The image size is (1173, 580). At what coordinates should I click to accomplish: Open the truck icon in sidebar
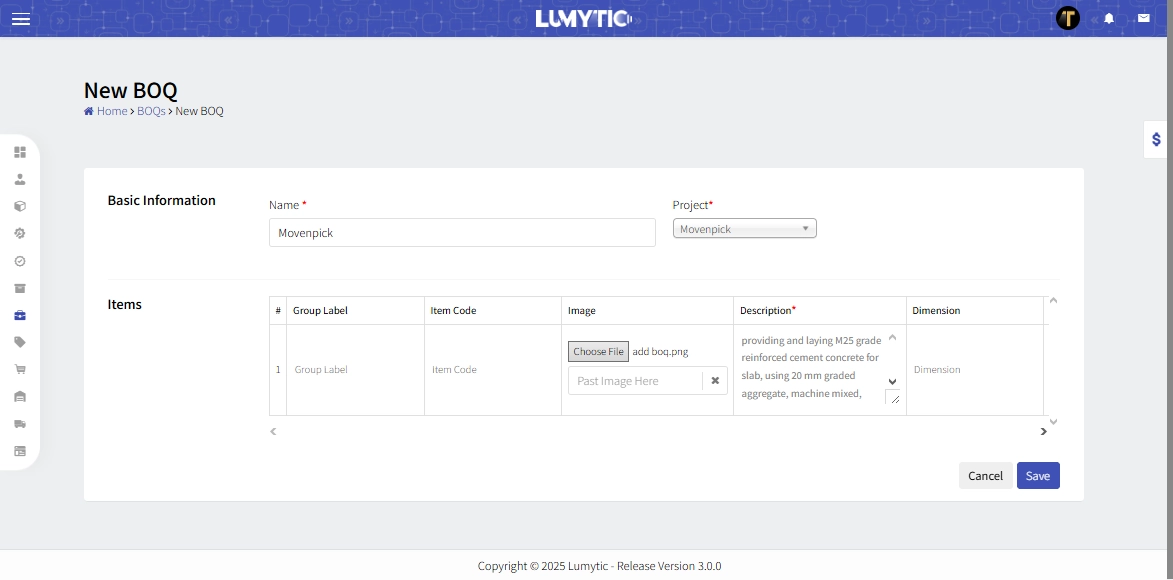click(20, 424)
